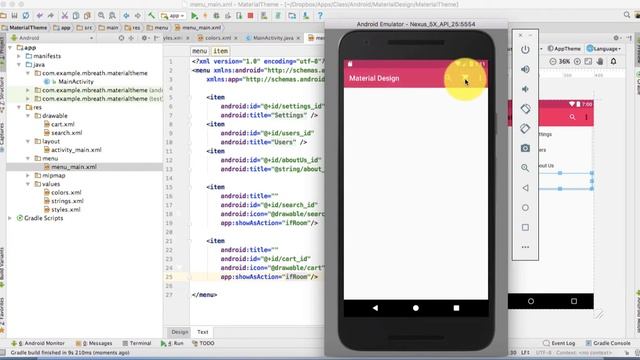The width and height of the screenshot is (640, 360).
Task: Expand Gradle Scripts node
Action: pos(10,218)
